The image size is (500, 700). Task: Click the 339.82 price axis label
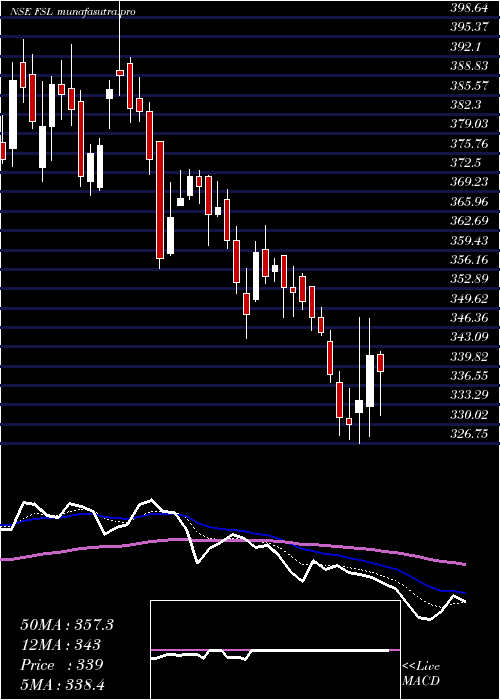[x=469, y=357]
